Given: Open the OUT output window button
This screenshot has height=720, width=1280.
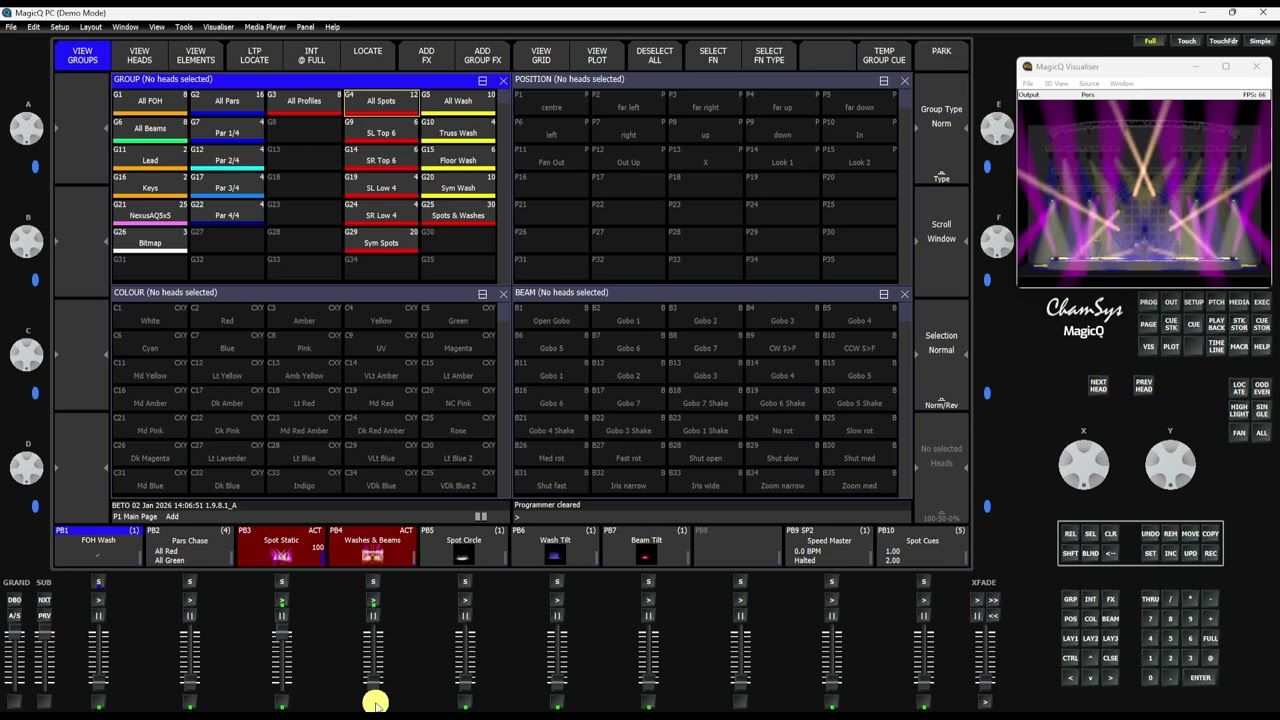Looking at the screenshot, I should [1171, 302].
